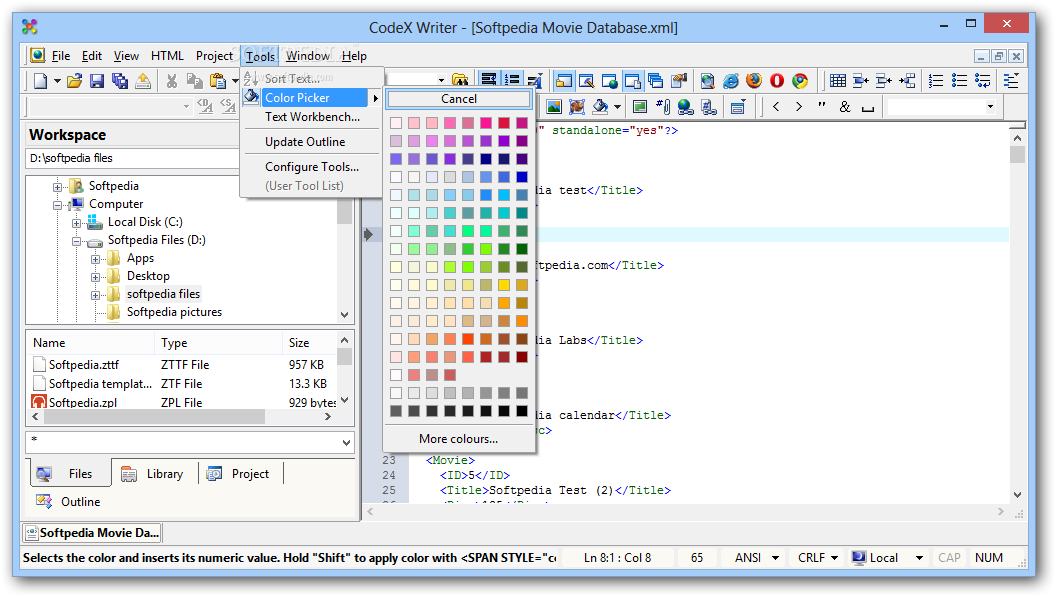
Task: Insert quotation mark character symbol
Action: (822, 106)
